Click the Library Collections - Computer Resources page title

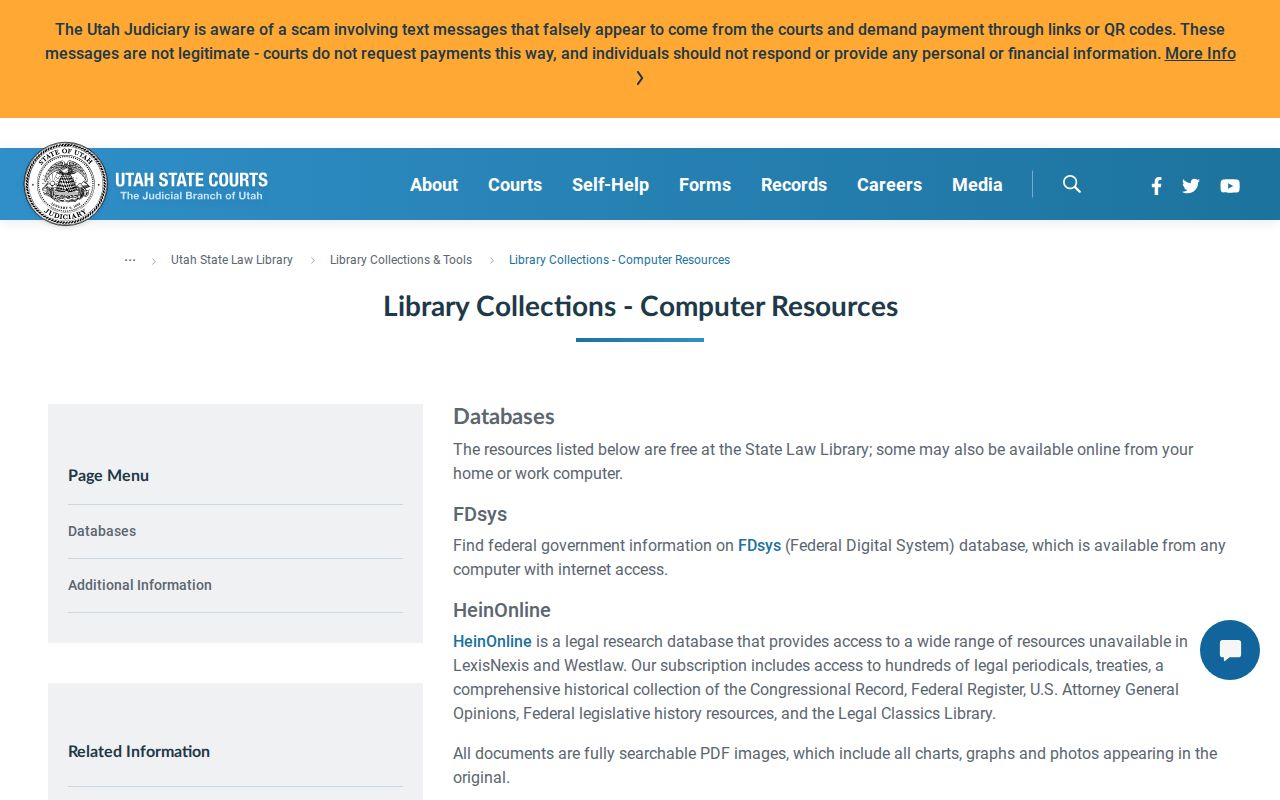[x=640, y=306]
